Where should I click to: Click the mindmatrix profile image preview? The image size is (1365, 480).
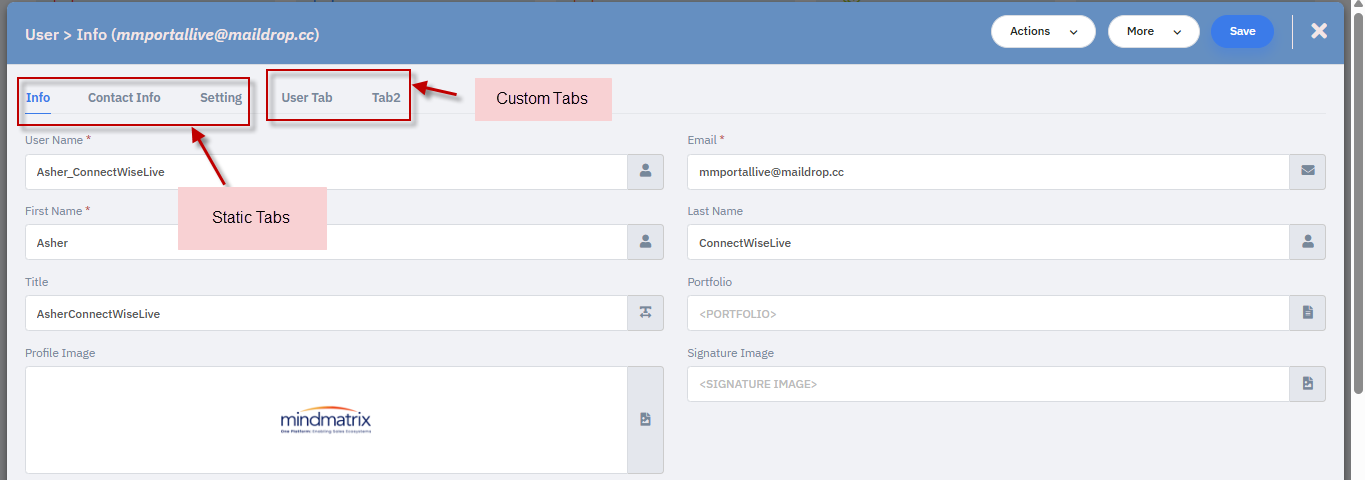(x=326, y=420)
